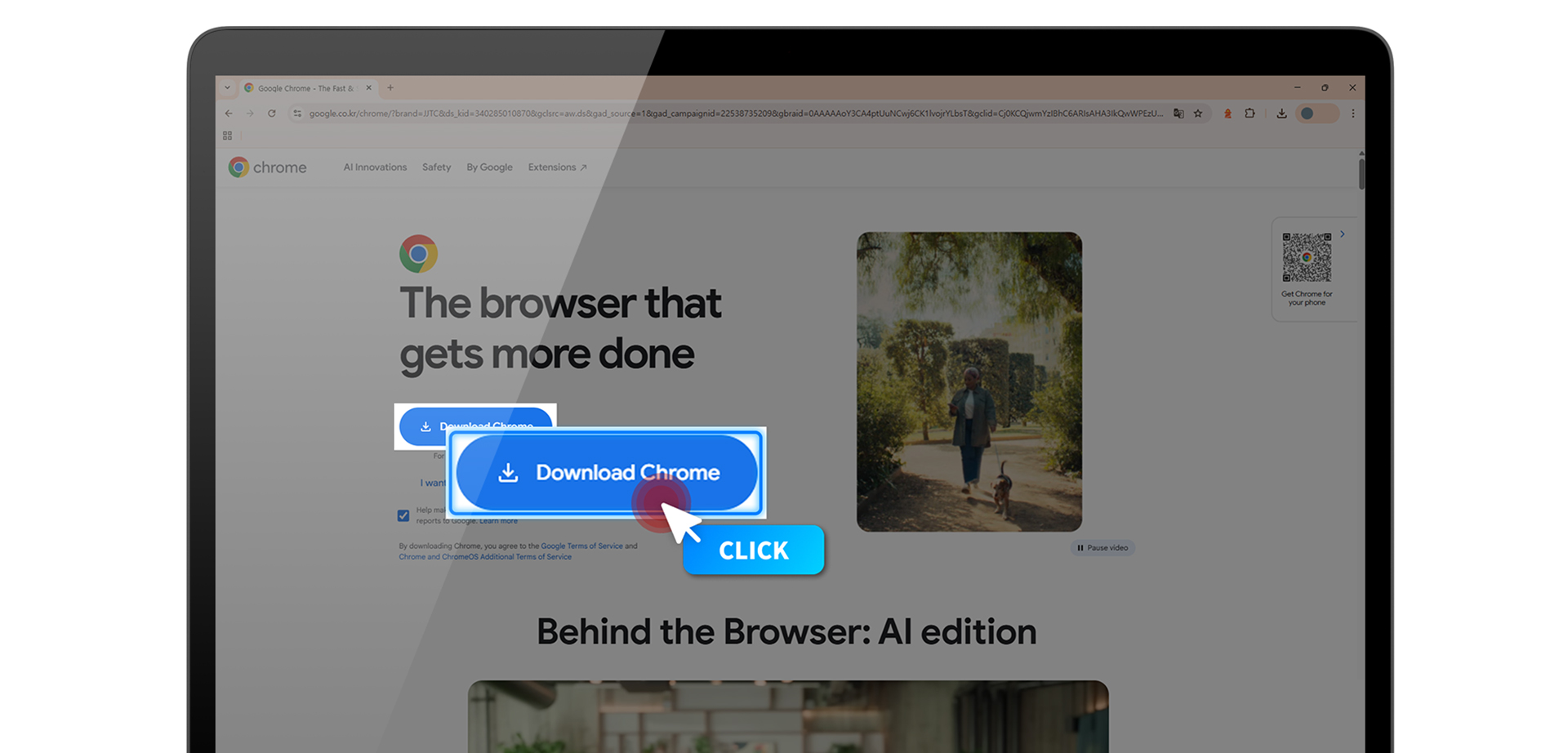Click the page vertical scrollbar thumb
This screenshot has width=1568, height=753.
tap(1361, 174)
